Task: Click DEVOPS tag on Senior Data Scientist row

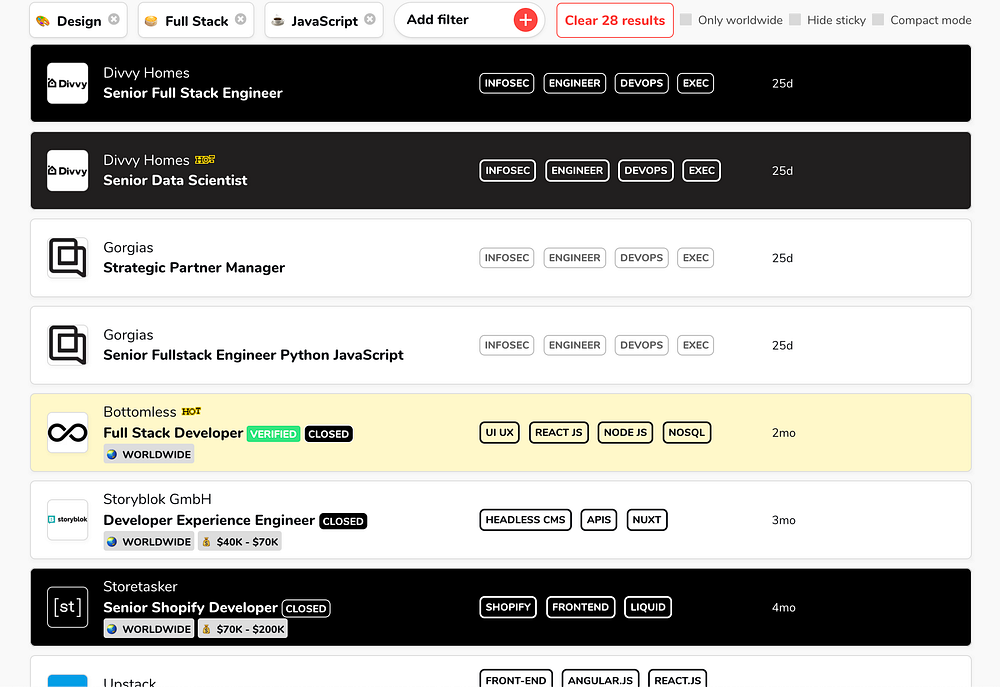Action: click(x=645, y=170)
